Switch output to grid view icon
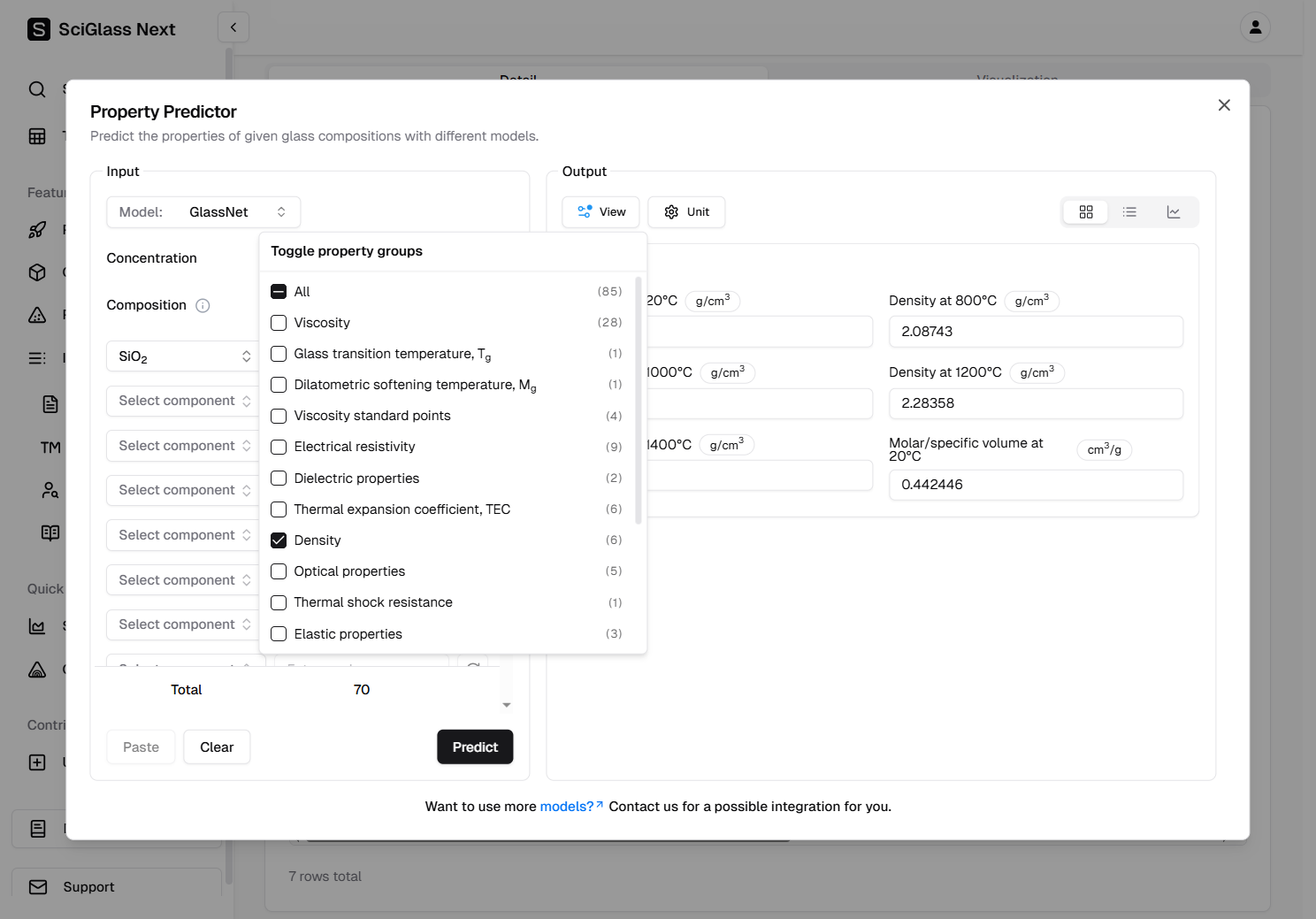Image resolution: width=1316 pixels, height=919 pixels. 1086,212
